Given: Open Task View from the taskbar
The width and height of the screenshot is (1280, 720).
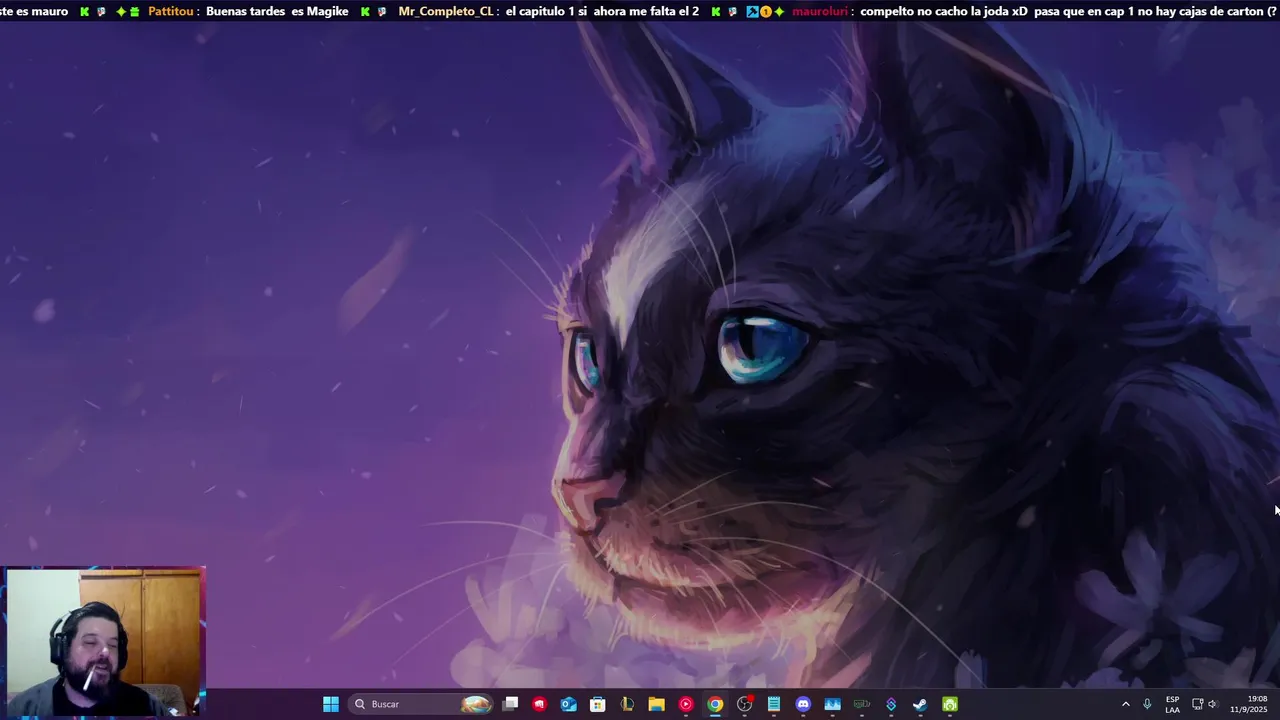Looking at the screenshot, I should coord(511,704).
